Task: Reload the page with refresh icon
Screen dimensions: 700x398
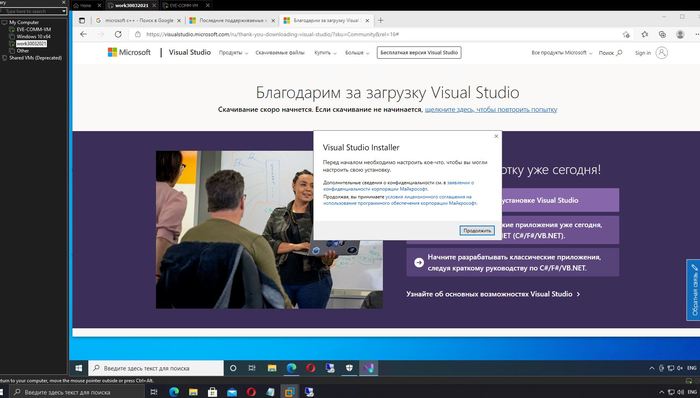Action: pyautogui.click(x=118, y=34)
